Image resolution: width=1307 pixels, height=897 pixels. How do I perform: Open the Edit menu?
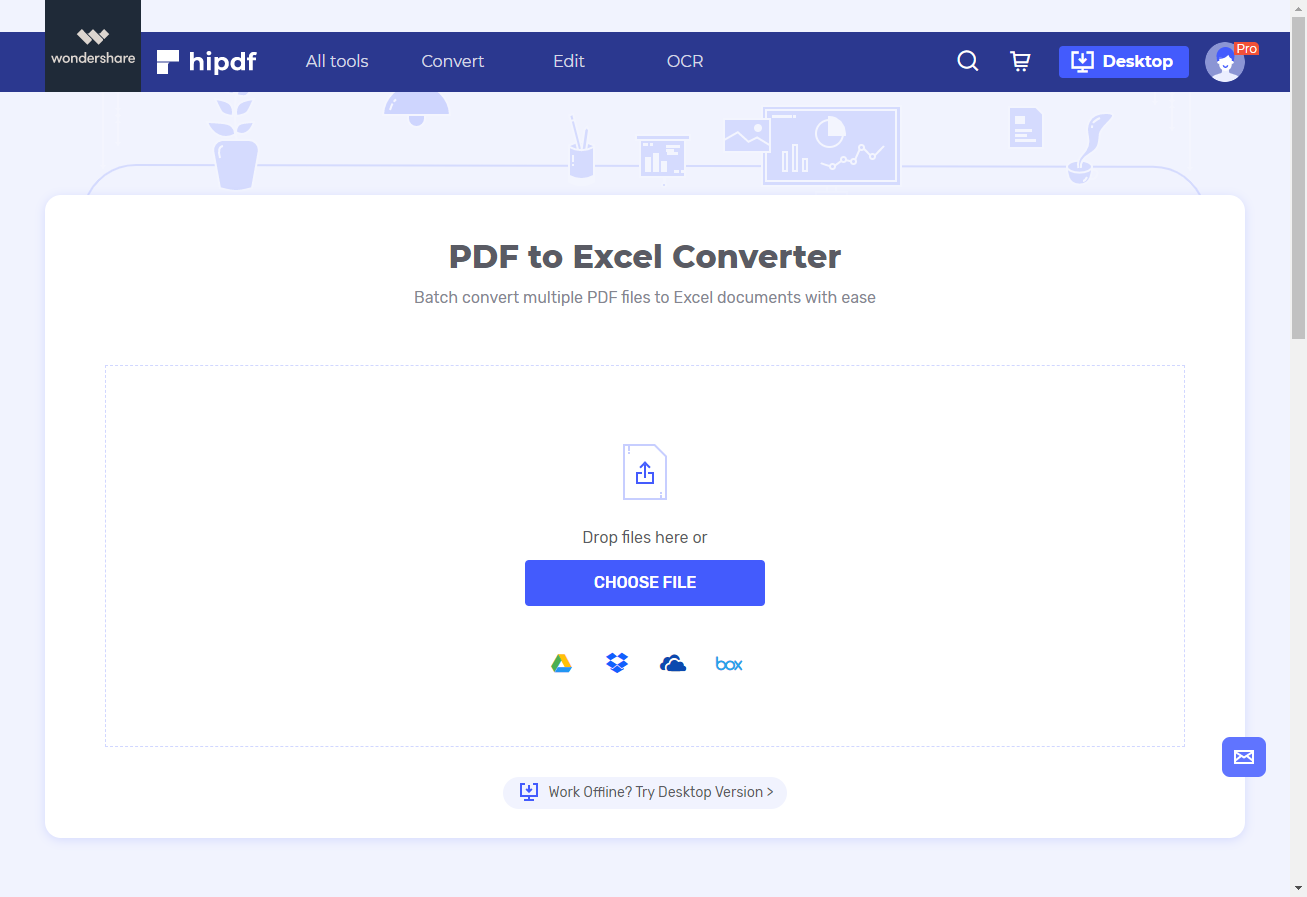point(568,61)
